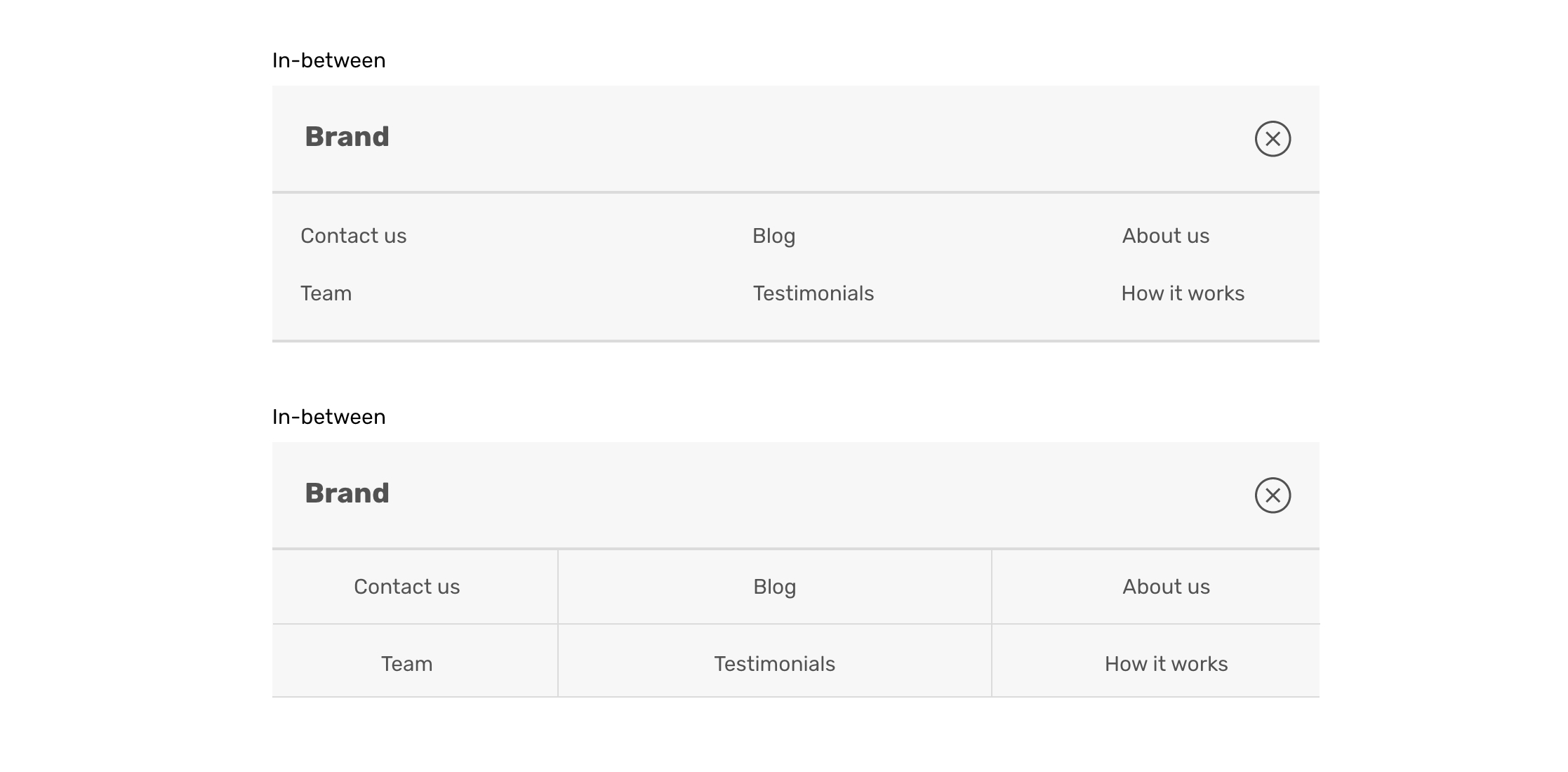Click the Brand logo in top navbar
This screenshot has height=772, width=1568.
pos(347,137)
